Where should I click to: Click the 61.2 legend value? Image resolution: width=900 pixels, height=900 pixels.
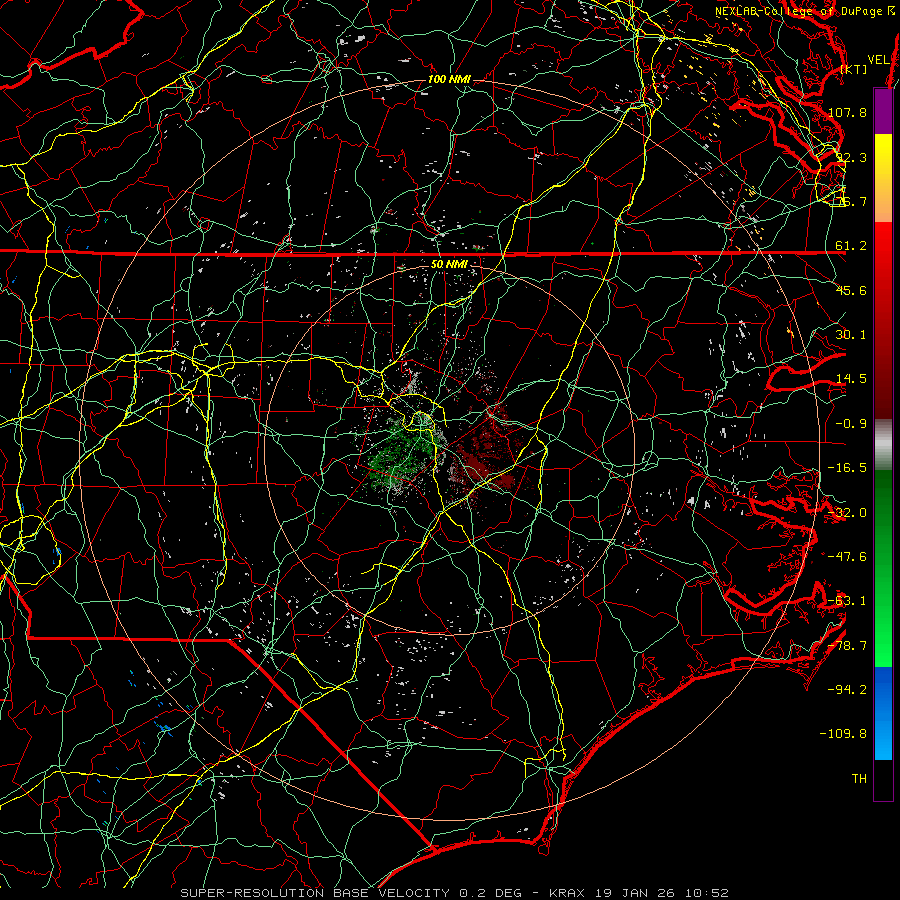851,246
